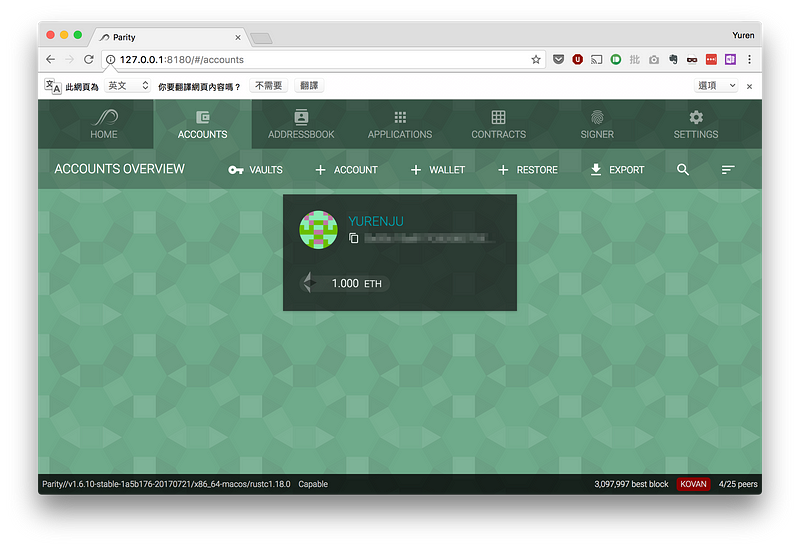Open the Home tab in Parity
Viewport: 800px width, 549px height.
point(104,125)
